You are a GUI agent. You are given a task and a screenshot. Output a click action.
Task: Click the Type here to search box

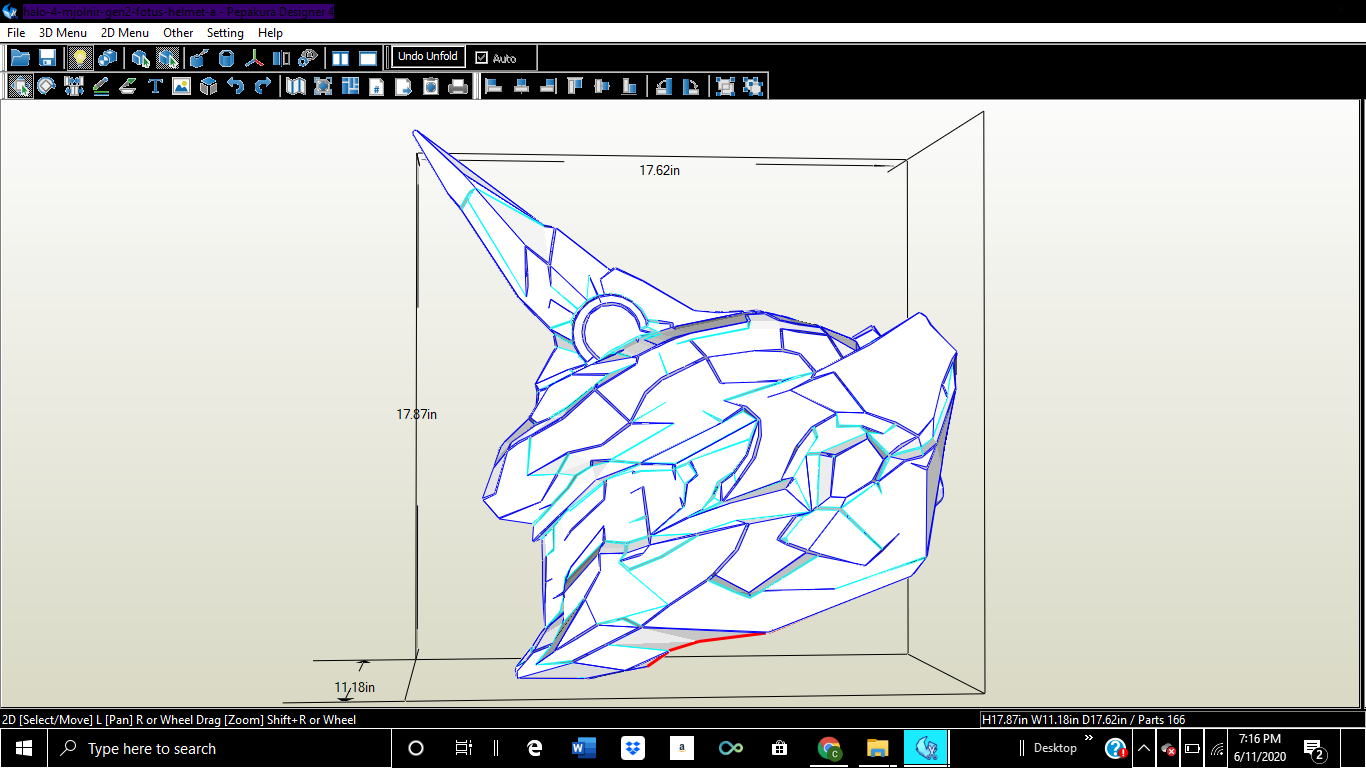[x=220, y=748]
